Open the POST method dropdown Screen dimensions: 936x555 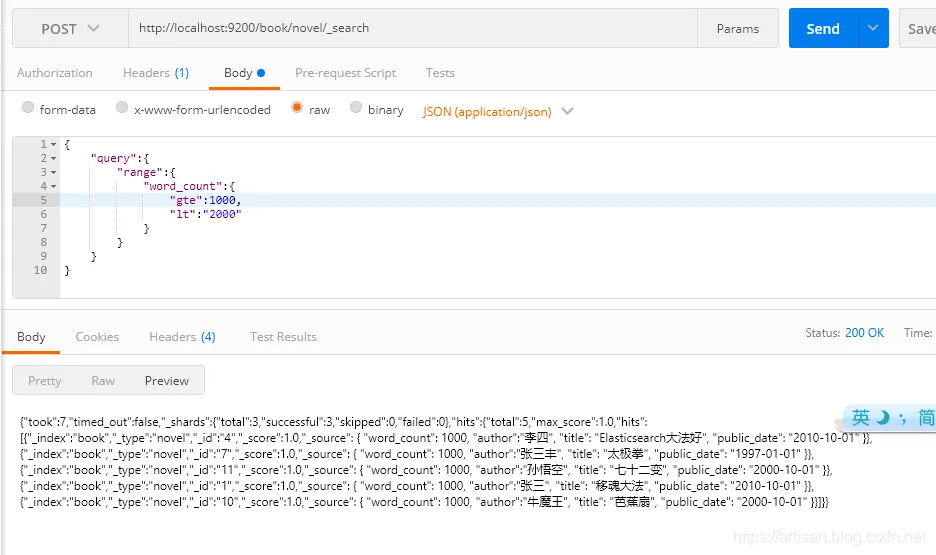pyautogui.click(x=70, y=29)
